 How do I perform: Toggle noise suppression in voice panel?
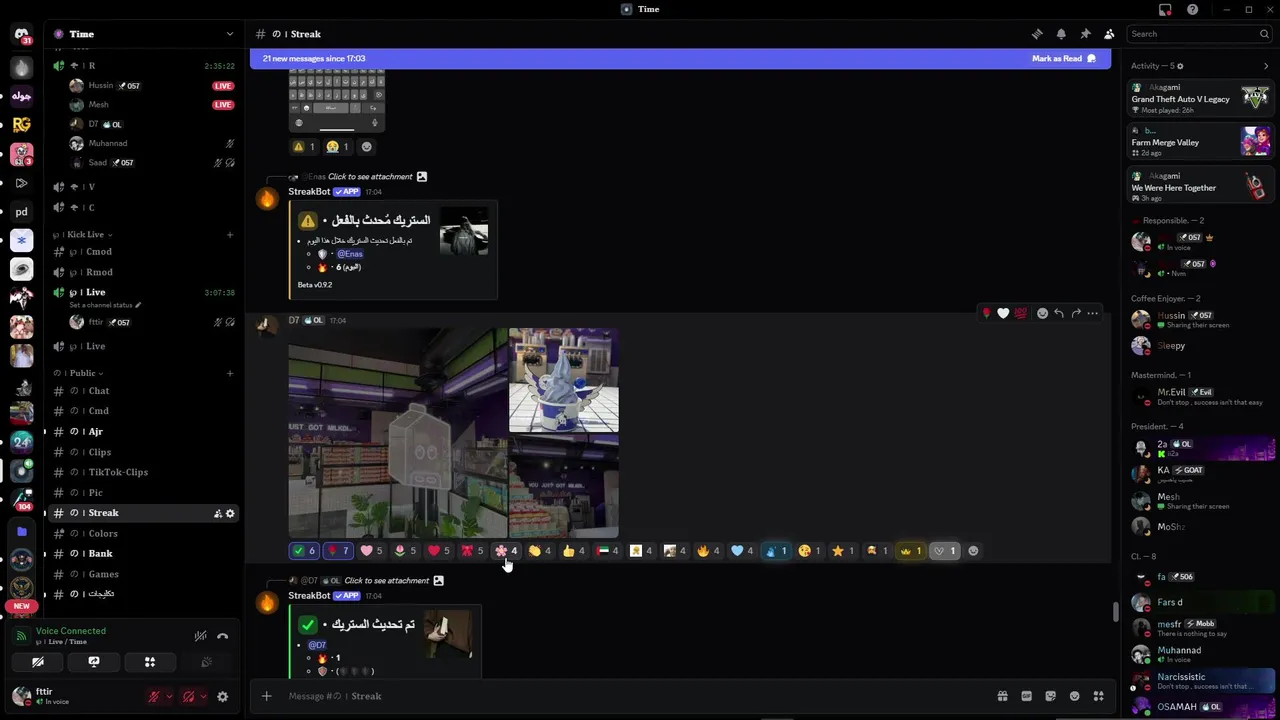200,636
